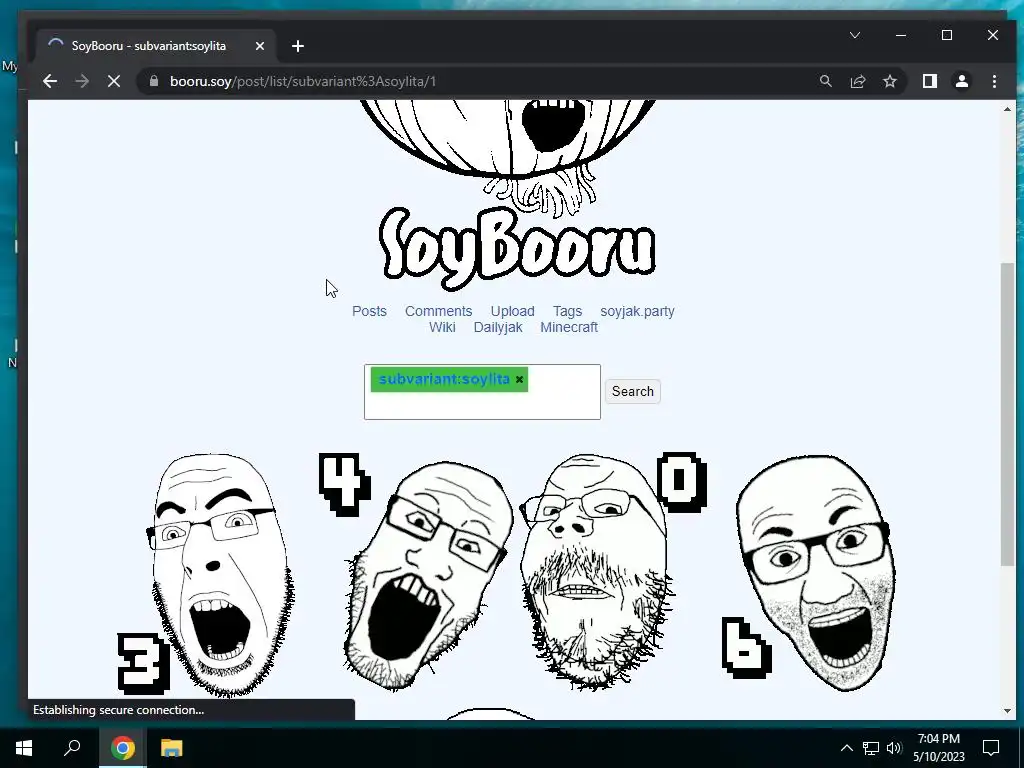Screen dimensions: 1024x768
Task: Open a new browser tab
Action: click(298, 46)
